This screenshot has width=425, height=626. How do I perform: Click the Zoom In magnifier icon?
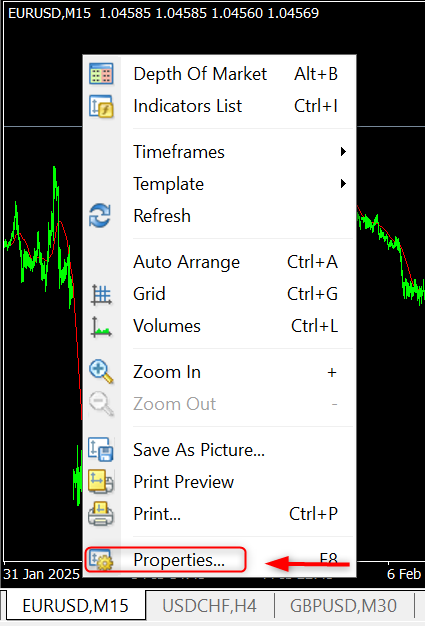point(101,372)
